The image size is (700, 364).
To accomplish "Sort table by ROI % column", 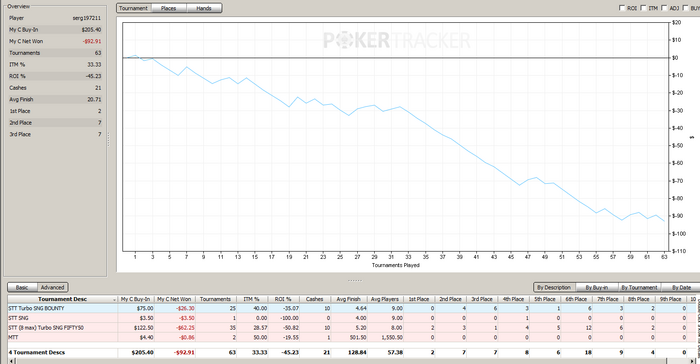I will 283,299.
